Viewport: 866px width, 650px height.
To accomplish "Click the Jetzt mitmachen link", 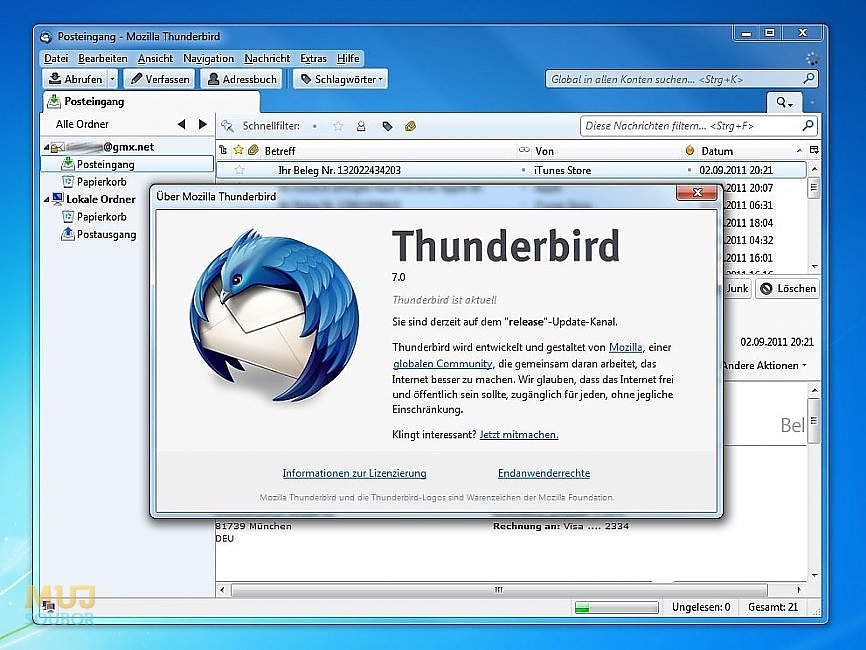I will (519, 435).
